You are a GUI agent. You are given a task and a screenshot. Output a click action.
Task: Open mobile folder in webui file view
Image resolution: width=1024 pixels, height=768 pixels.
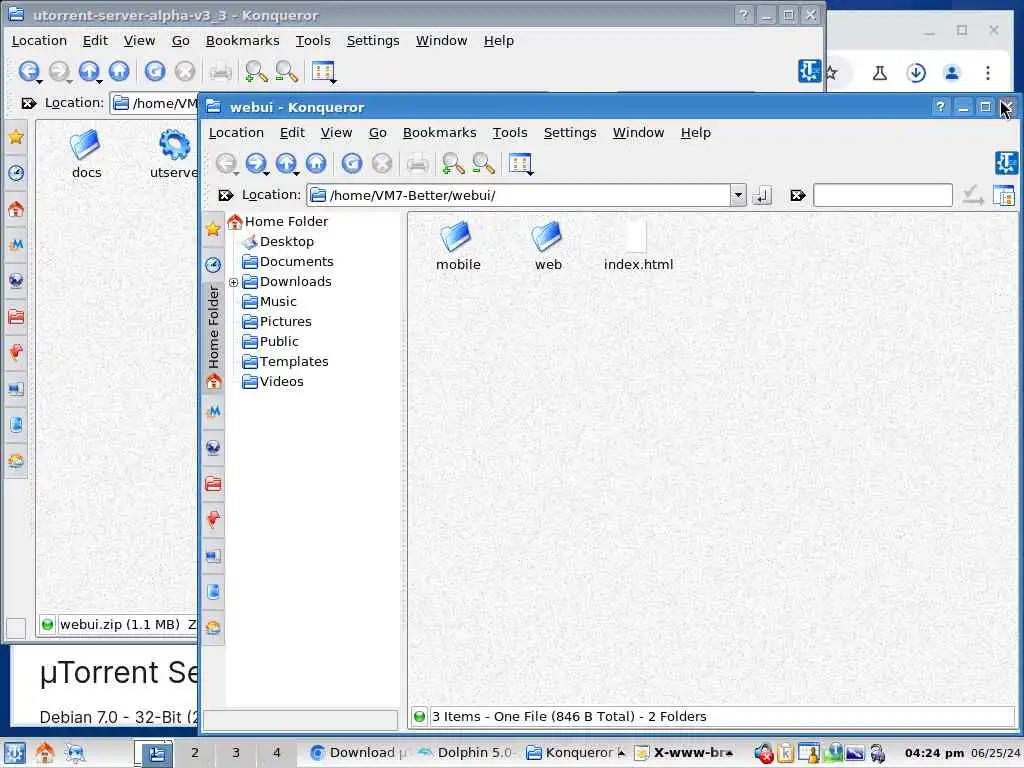click(458, 246)
